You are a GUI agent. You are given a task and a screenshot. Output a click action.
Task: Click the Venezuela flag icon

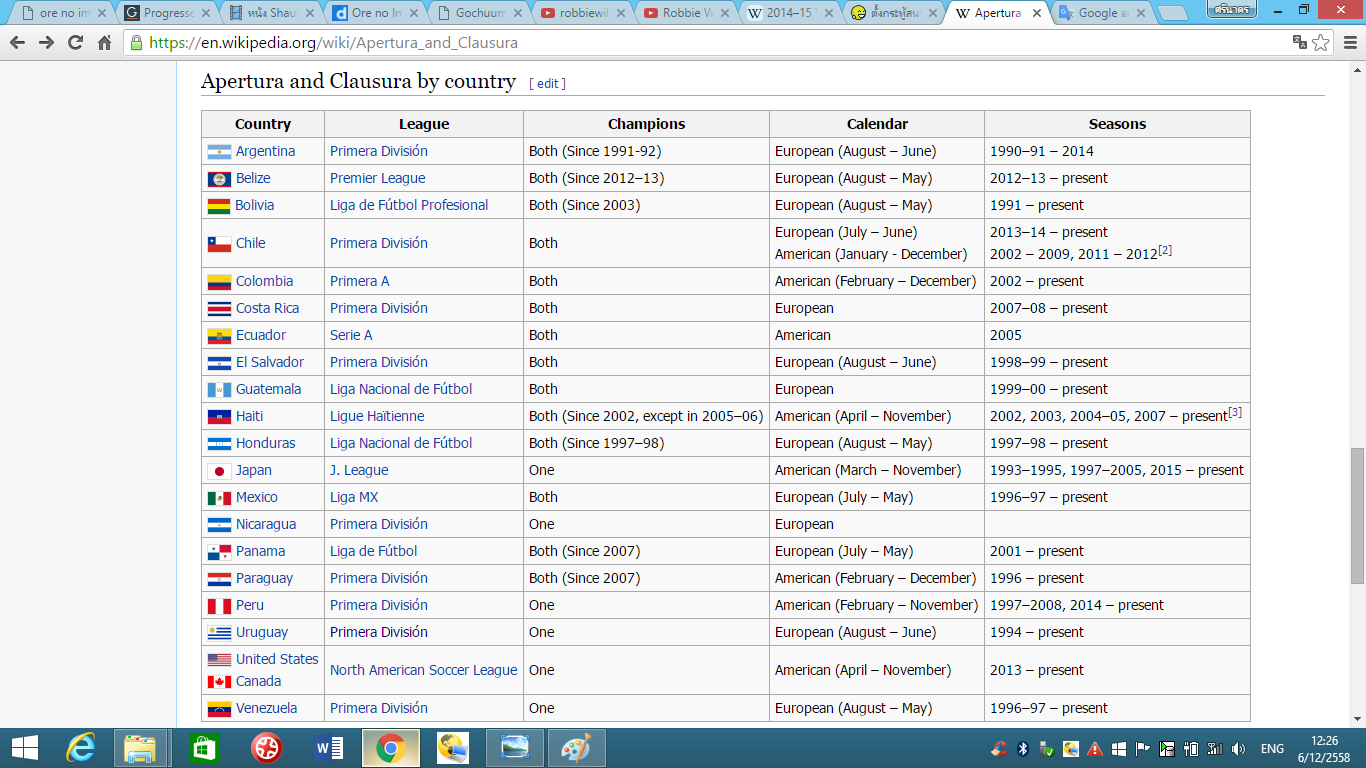click(219, 709)
